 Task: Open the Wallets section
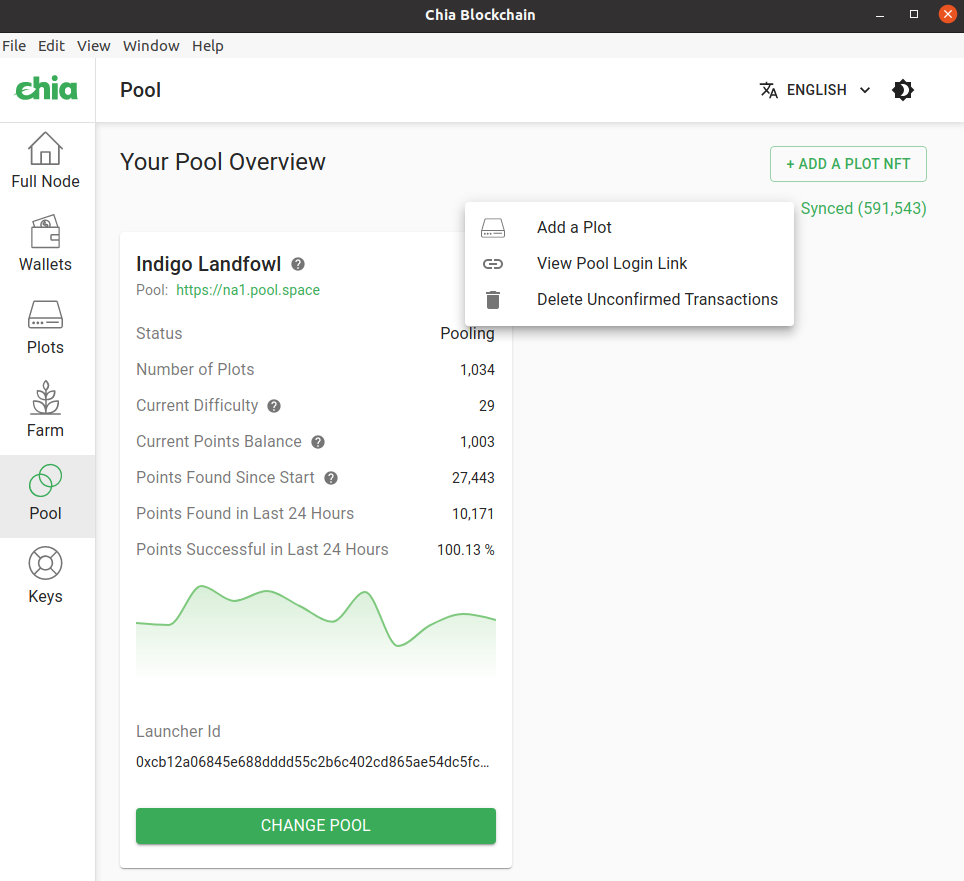[45, 243]
